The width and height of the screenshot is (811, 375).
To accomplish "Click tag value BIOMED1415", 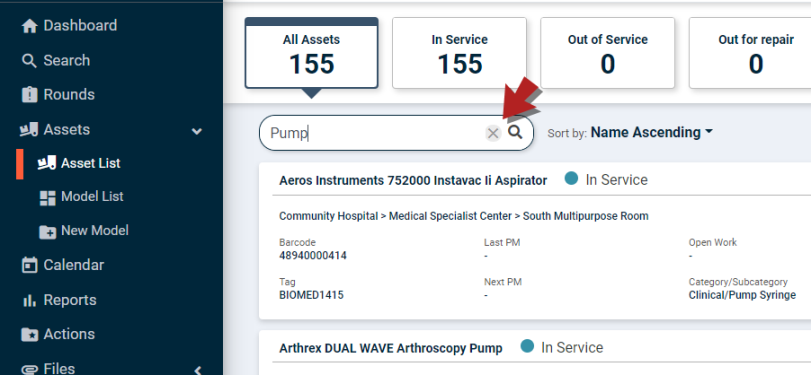I will (x=311, y=295).
